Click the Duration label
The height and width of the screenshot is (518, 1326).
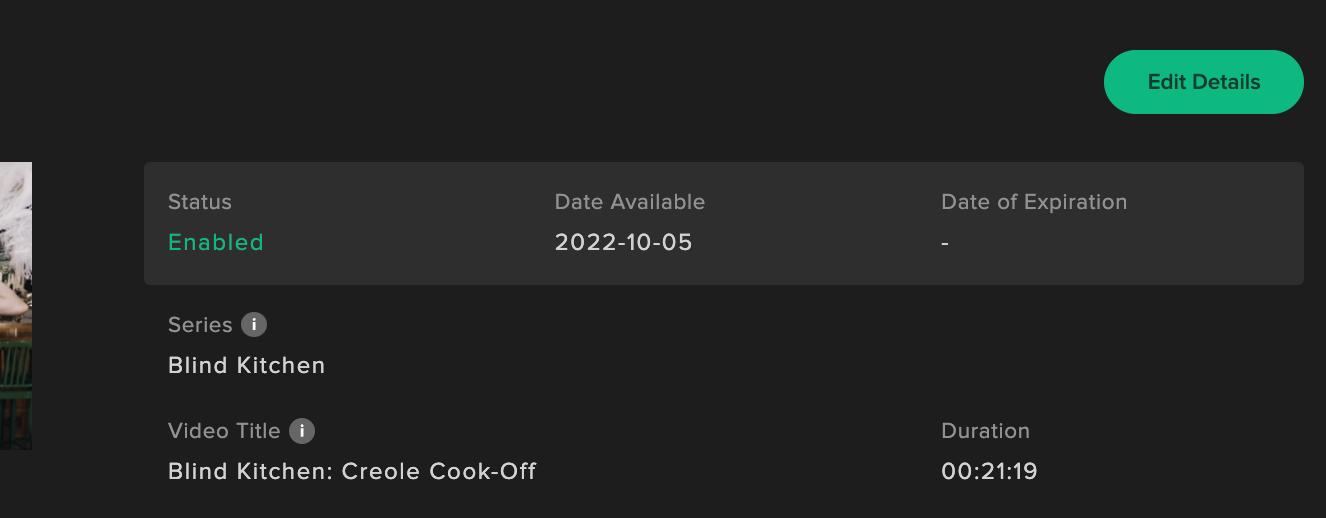pos(985,431)
